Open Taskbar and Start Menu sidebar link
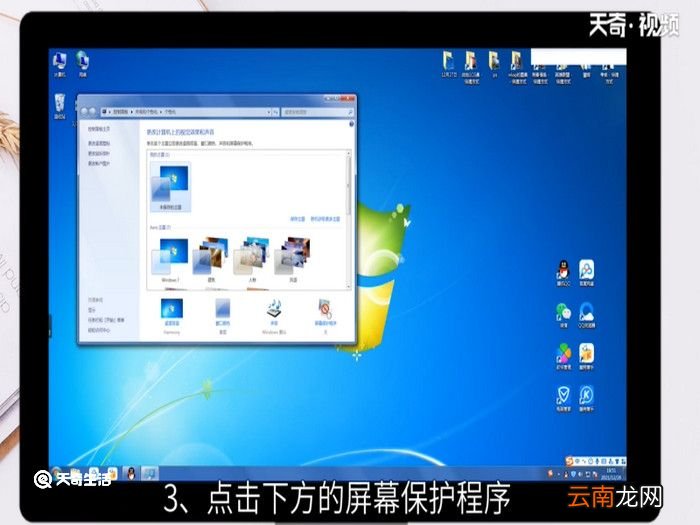 [106, 320]
